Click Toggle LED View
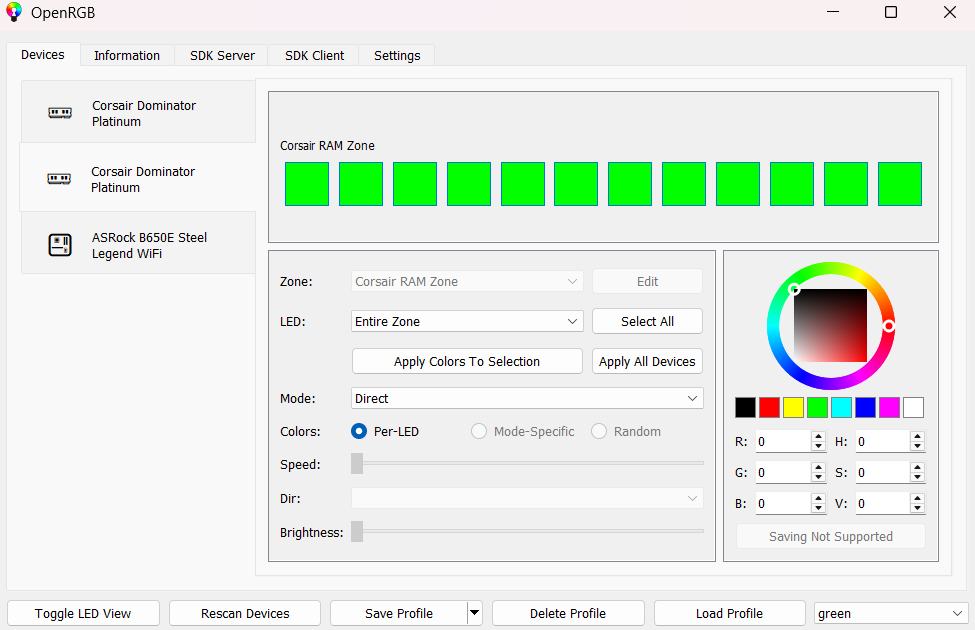This screenshot has width=975, height=630. (83, 613)
